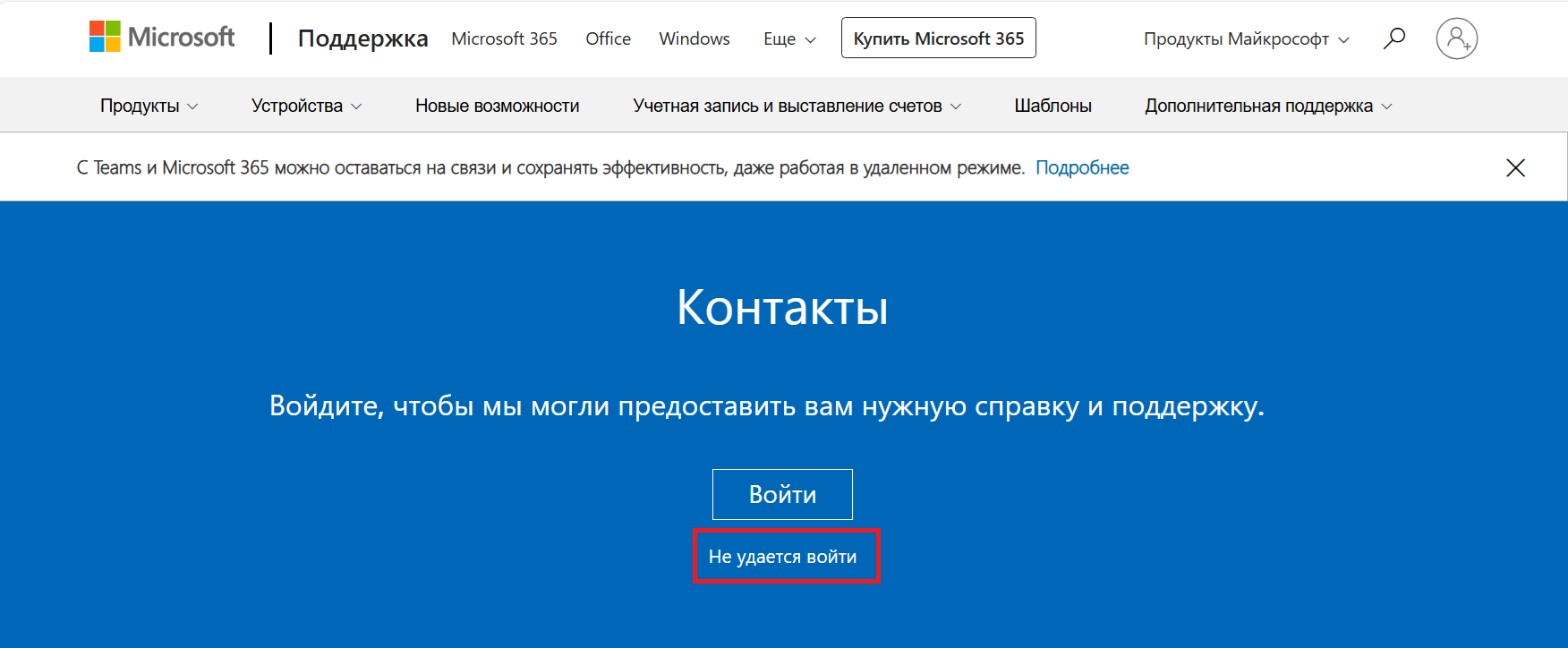Open the search magnifier icon
This screenshot has width=1568, height=648.
click(1393, 38)
